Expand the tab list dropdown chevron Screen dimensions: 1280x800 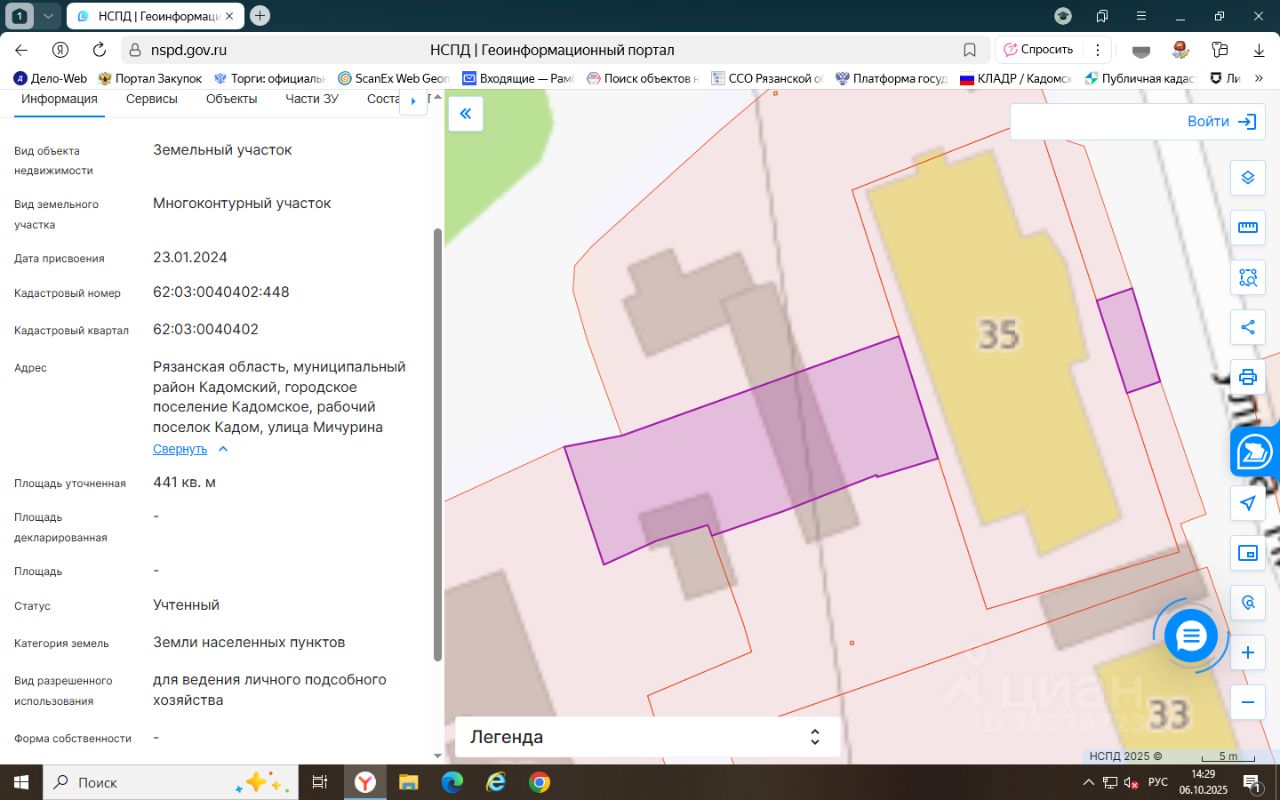[x=47, y=16]
